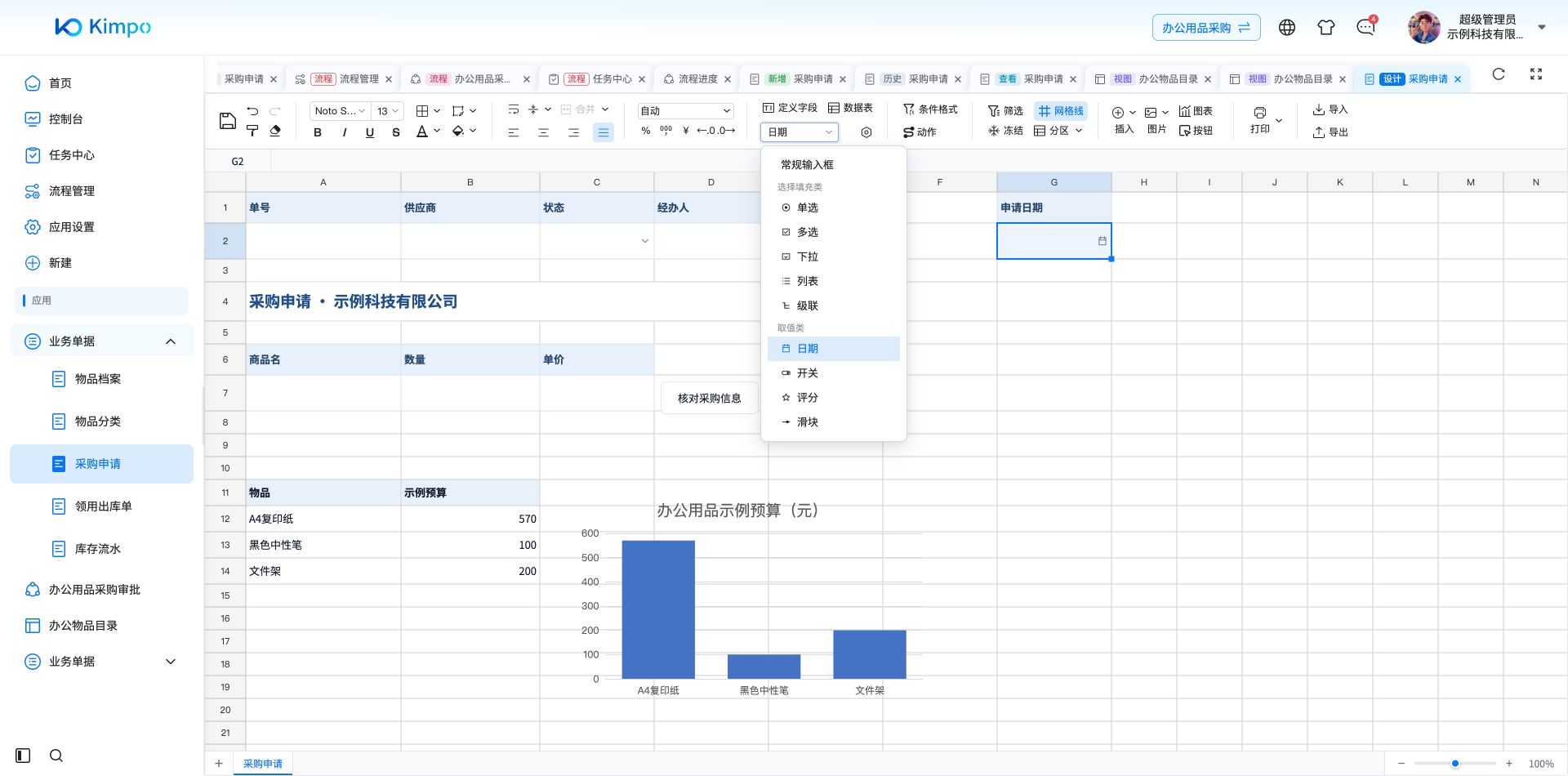Align cell text to the right
This screenshot has height=776, width=1568.
click(x=573, y=132)
